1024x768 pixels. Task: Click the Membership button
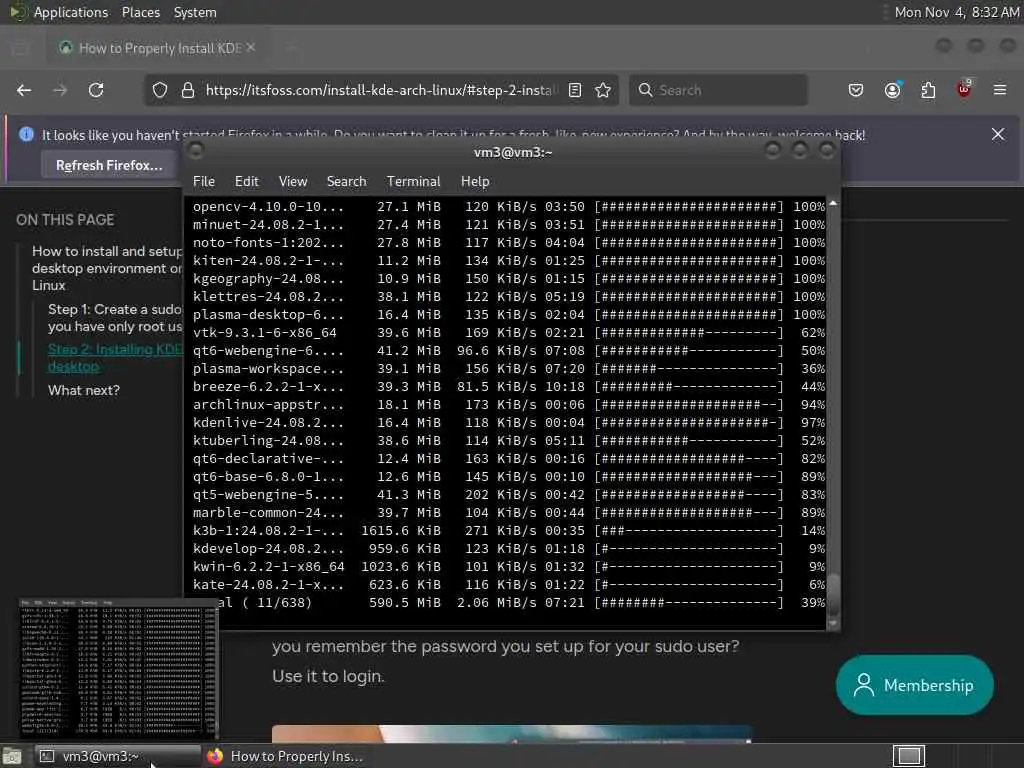(x=914, y=685)
